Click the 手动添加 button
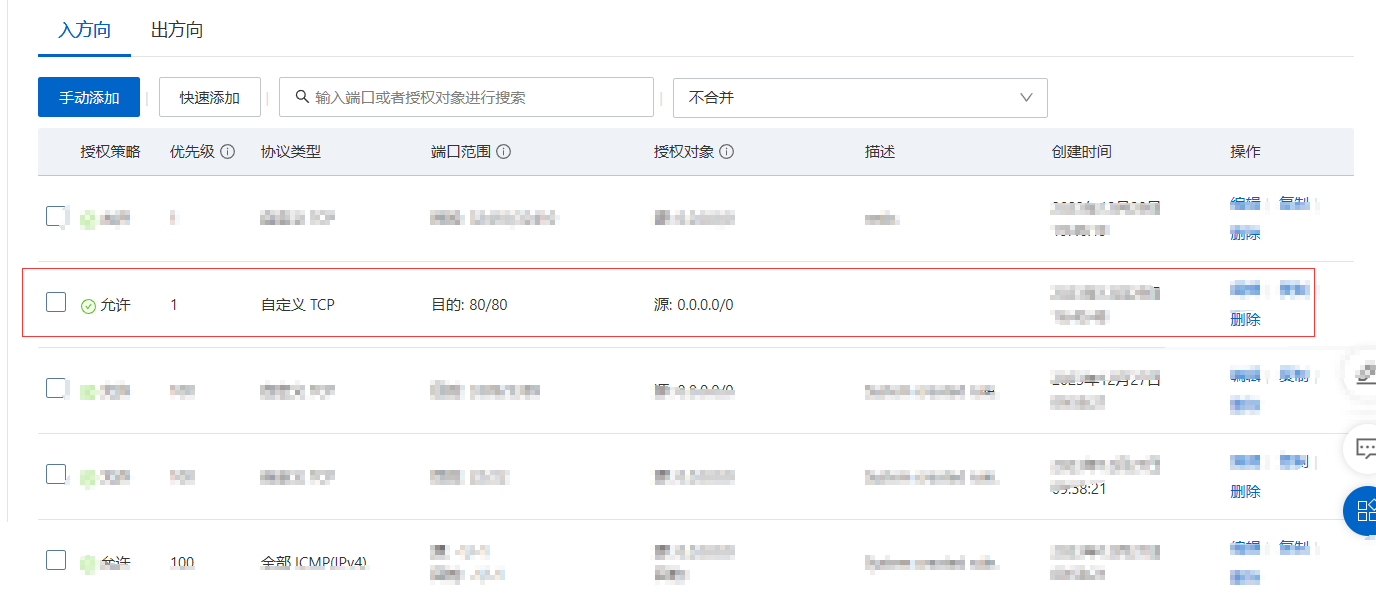Viewport: 1376px width, 596px height. [x=89, y=98]
